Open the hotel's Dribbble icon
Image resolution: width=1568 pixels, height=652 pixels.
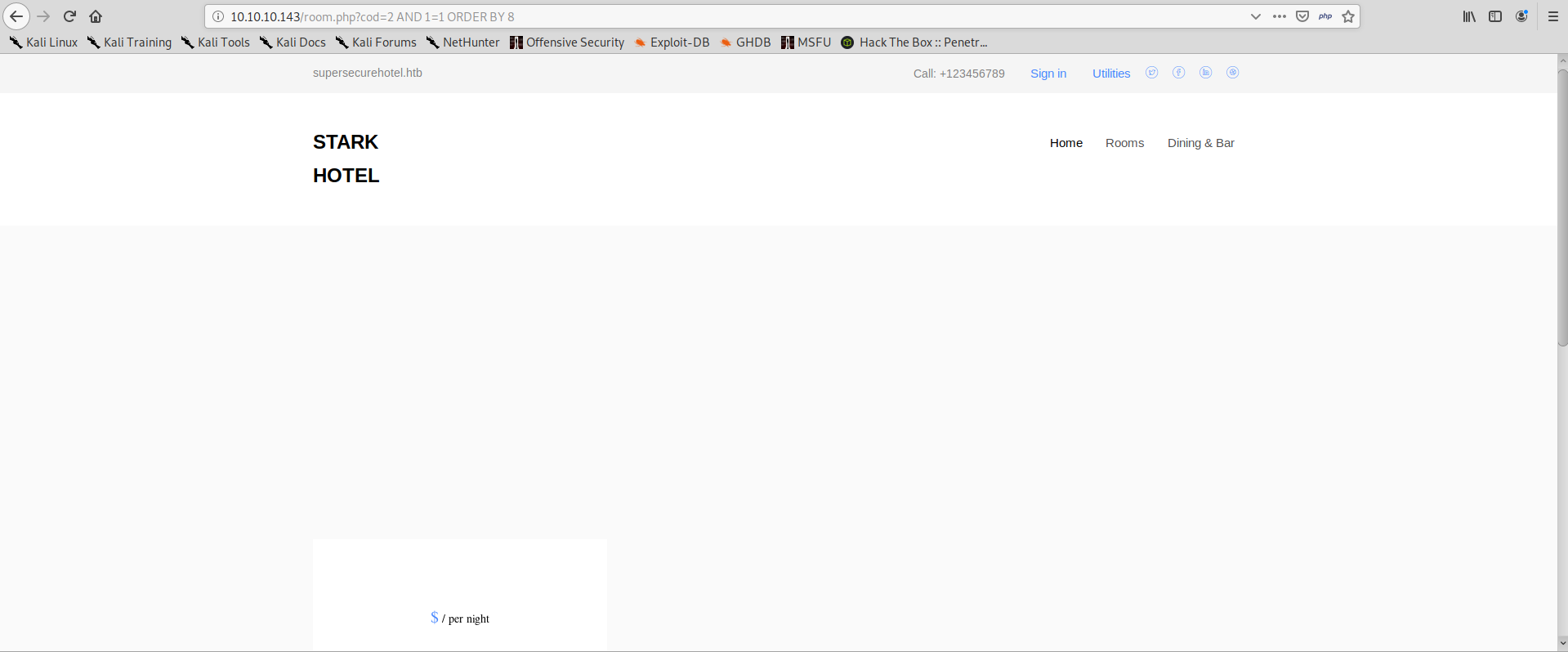click(1233, 73)
